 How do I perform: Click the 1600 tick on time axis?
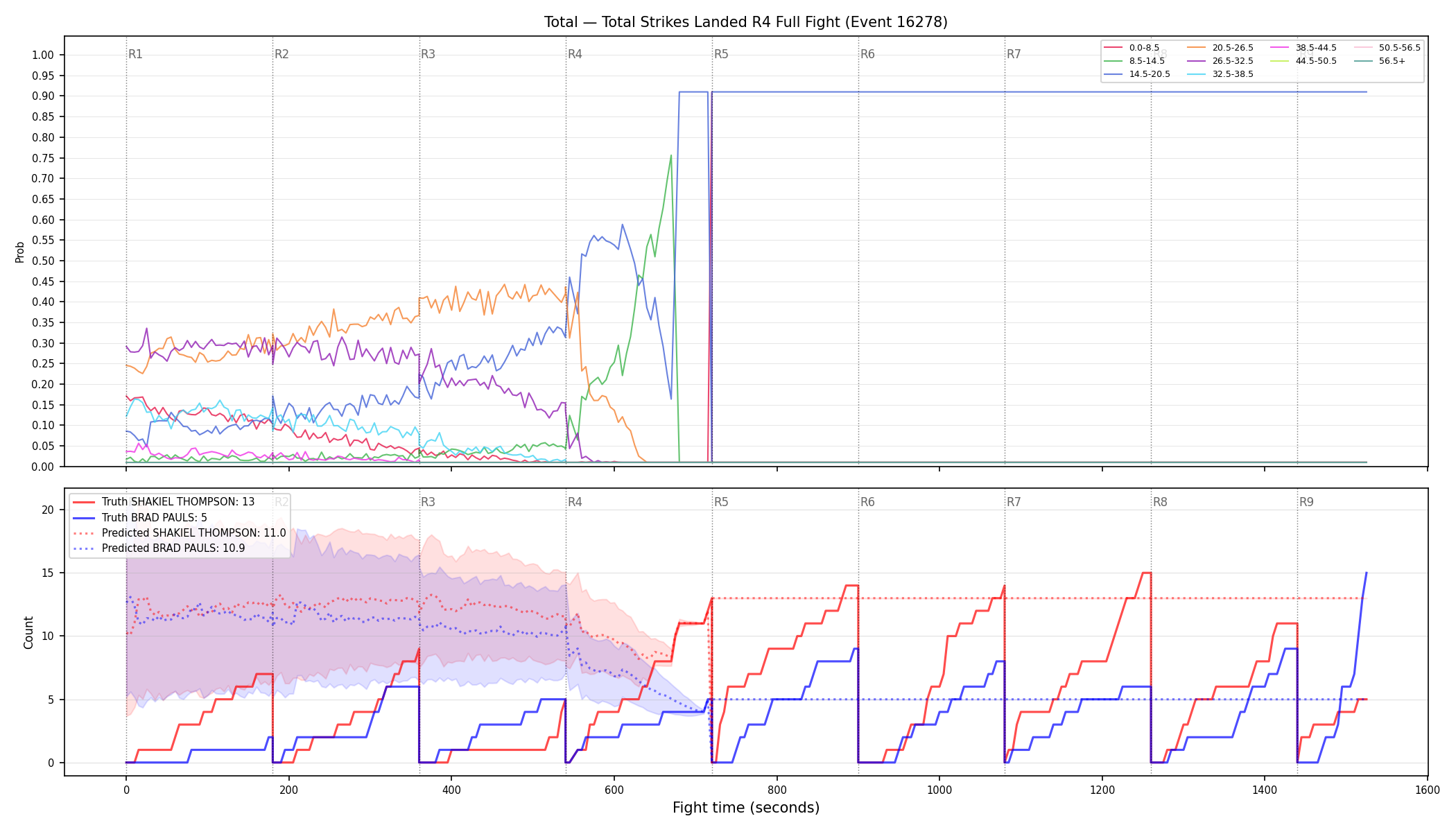pos(1428,790)
